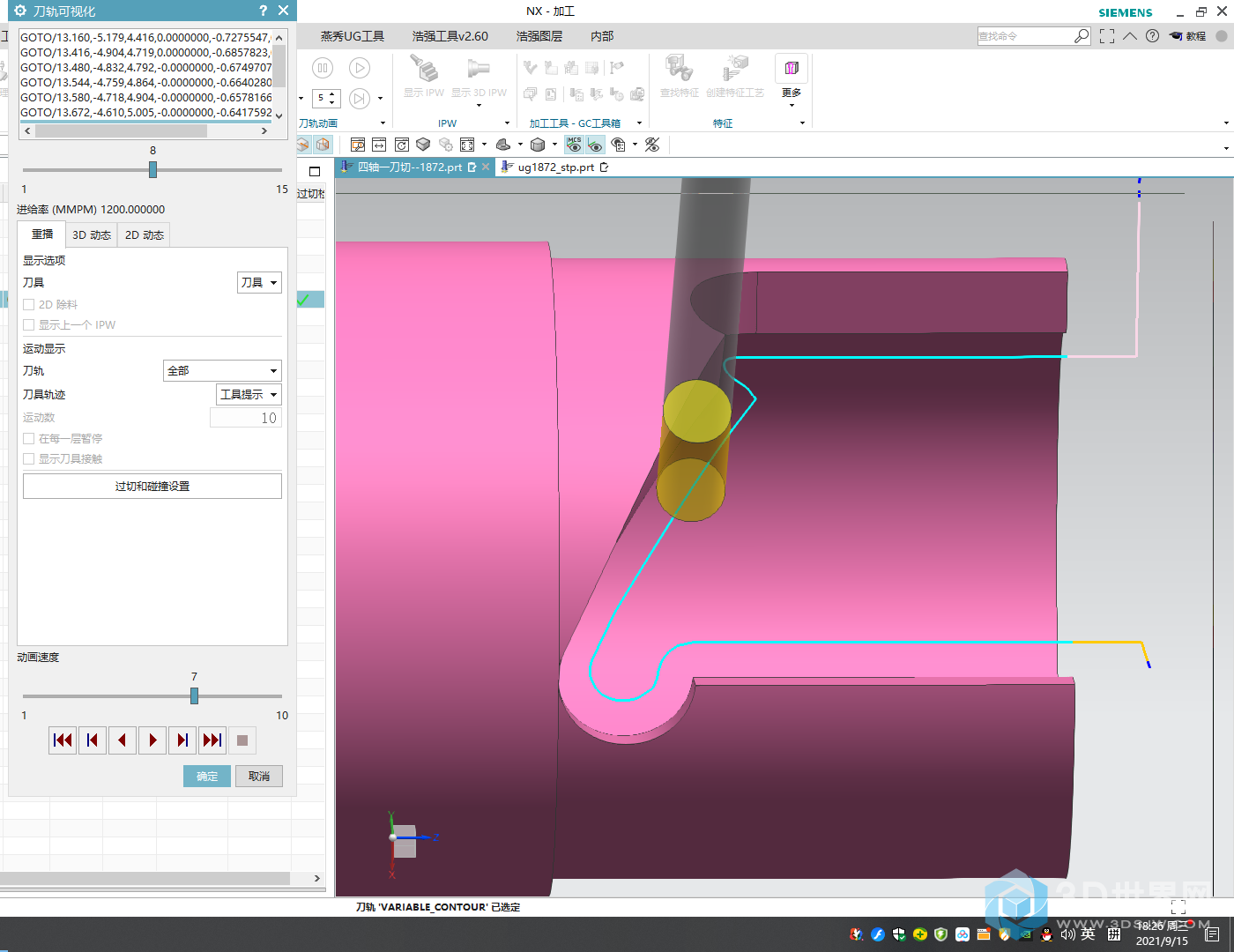This screenshot has width=1234, height=952.
Task: Open dropdown arrow under 显示 3D IPW
Action: coord(479,106)
